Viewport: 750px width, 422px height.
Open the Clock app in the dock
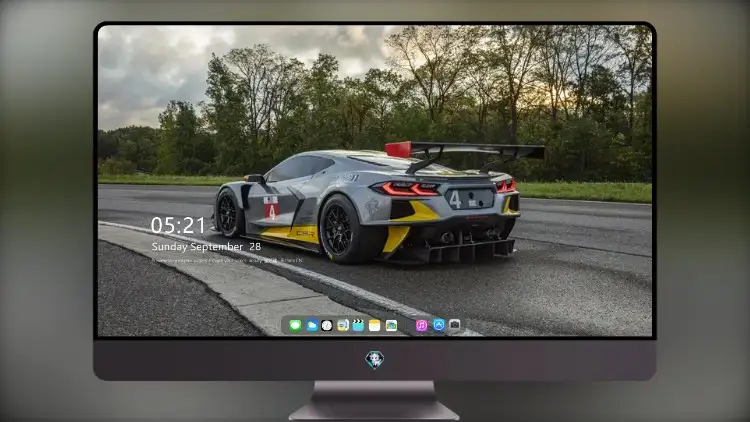pyautogui.click(x=327, y=325)
